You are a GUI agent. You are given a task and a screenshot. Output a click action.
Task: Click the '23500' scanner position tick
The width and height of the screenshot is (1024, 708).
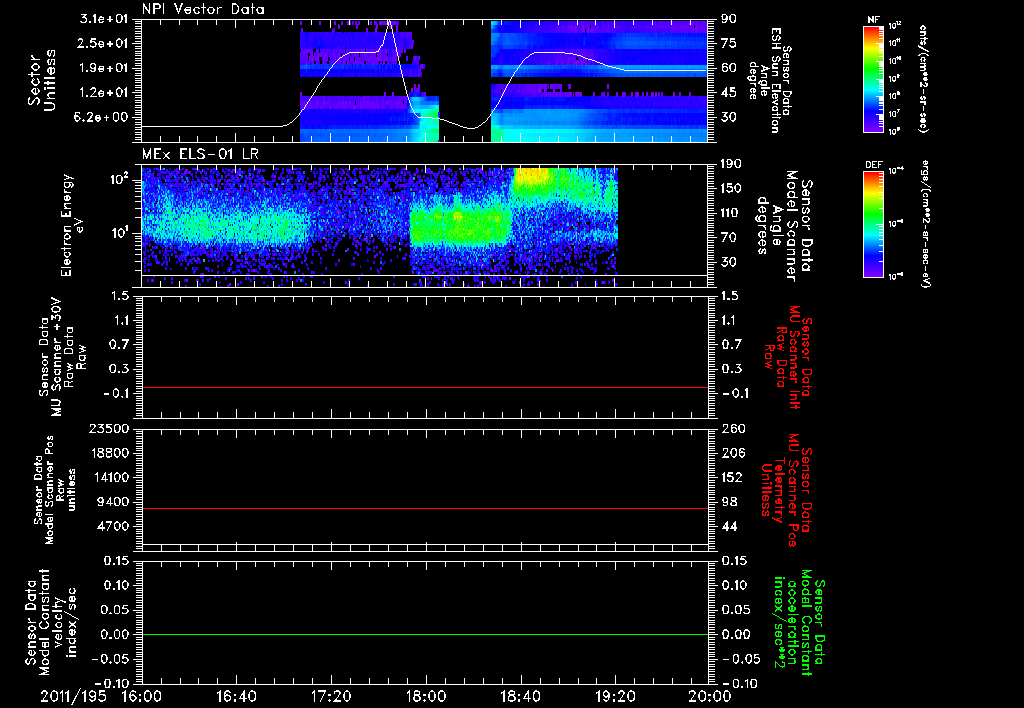click(x=108, y=429)
